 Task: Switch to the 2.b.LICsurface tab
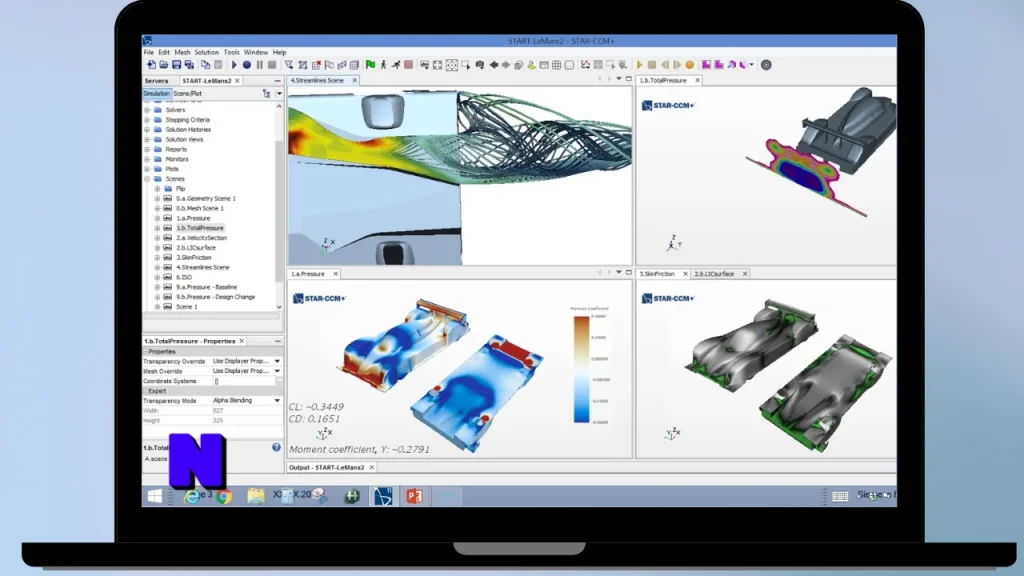pos(714,274)
